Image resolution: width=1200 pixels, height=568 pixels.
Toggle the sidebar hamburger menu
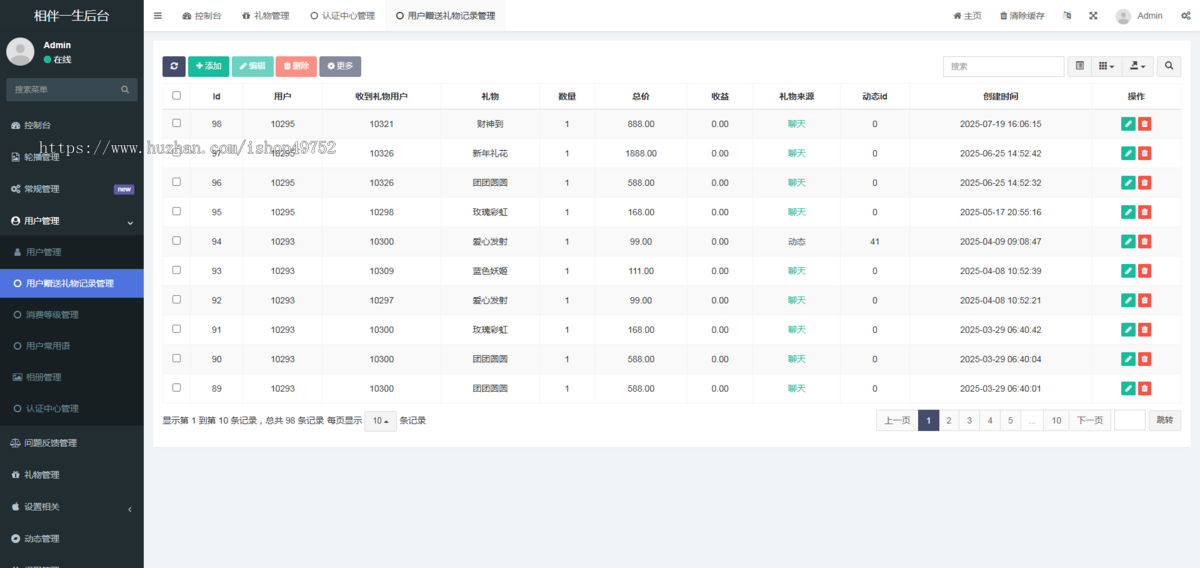point(158,16)
